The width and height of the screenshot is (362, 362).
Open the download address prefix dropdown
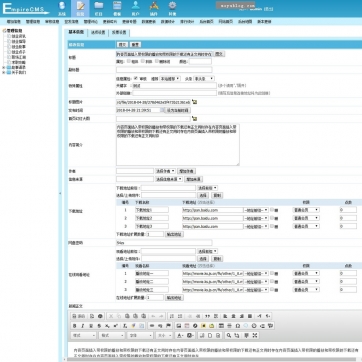click(x=208, y=188)
